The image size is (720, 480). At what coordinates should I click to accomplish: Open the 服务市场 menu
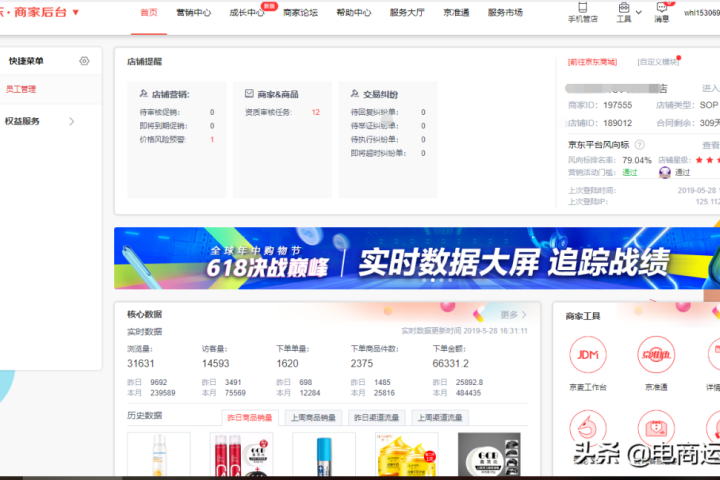coord(505,12)
